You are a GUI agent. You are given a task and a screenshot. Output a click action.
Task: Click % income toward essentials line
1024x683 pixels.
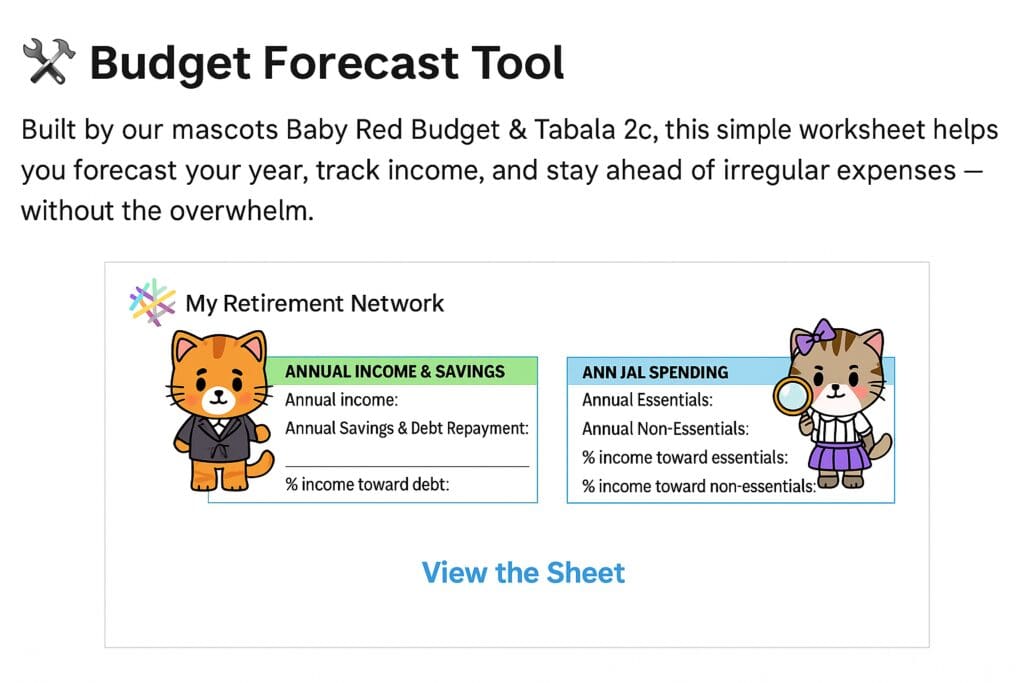point(685,457)
